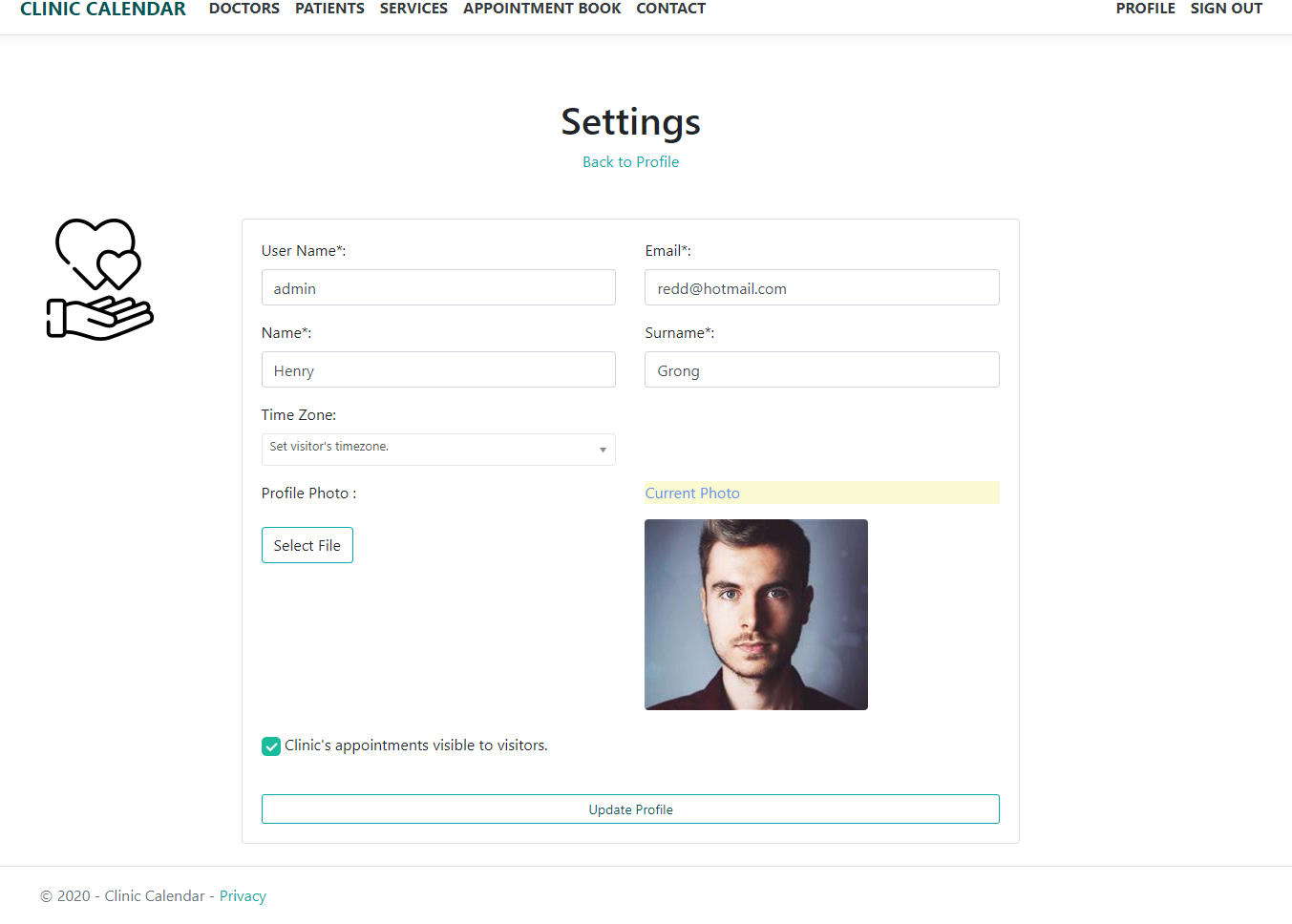The width and height of the screenshot is (1292, 924).
Task: Click the Time Zone dropdown arrow
Action: point(603,450)
